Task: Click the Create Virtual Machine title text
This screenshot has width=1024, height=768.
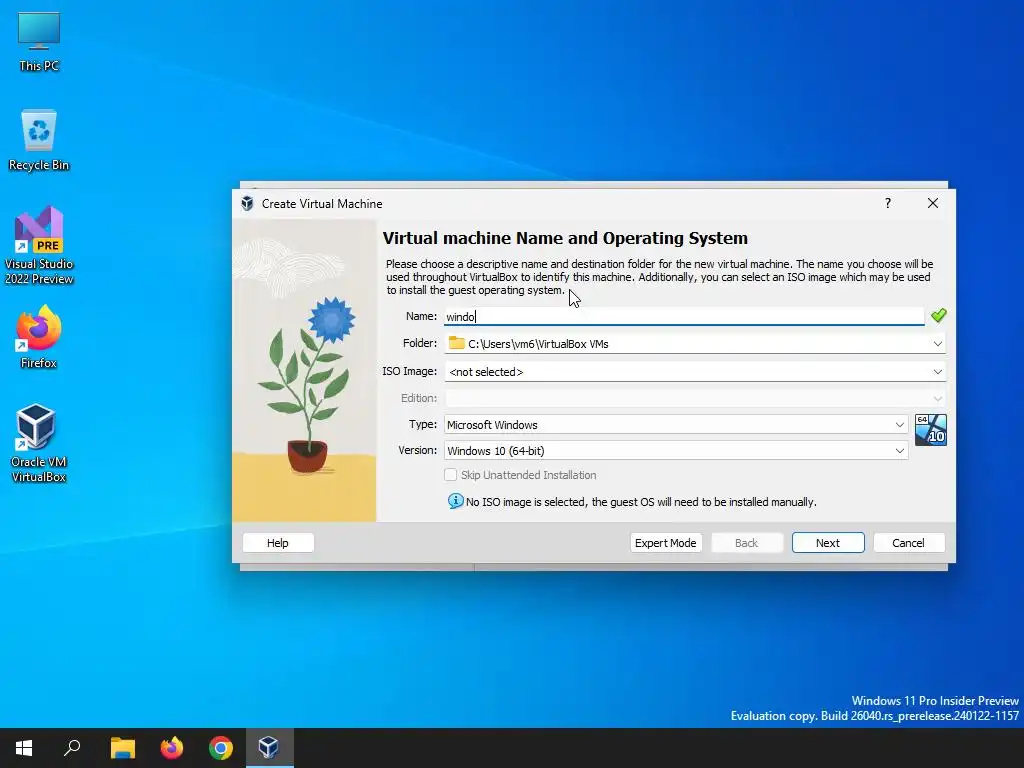Action: 322,204
